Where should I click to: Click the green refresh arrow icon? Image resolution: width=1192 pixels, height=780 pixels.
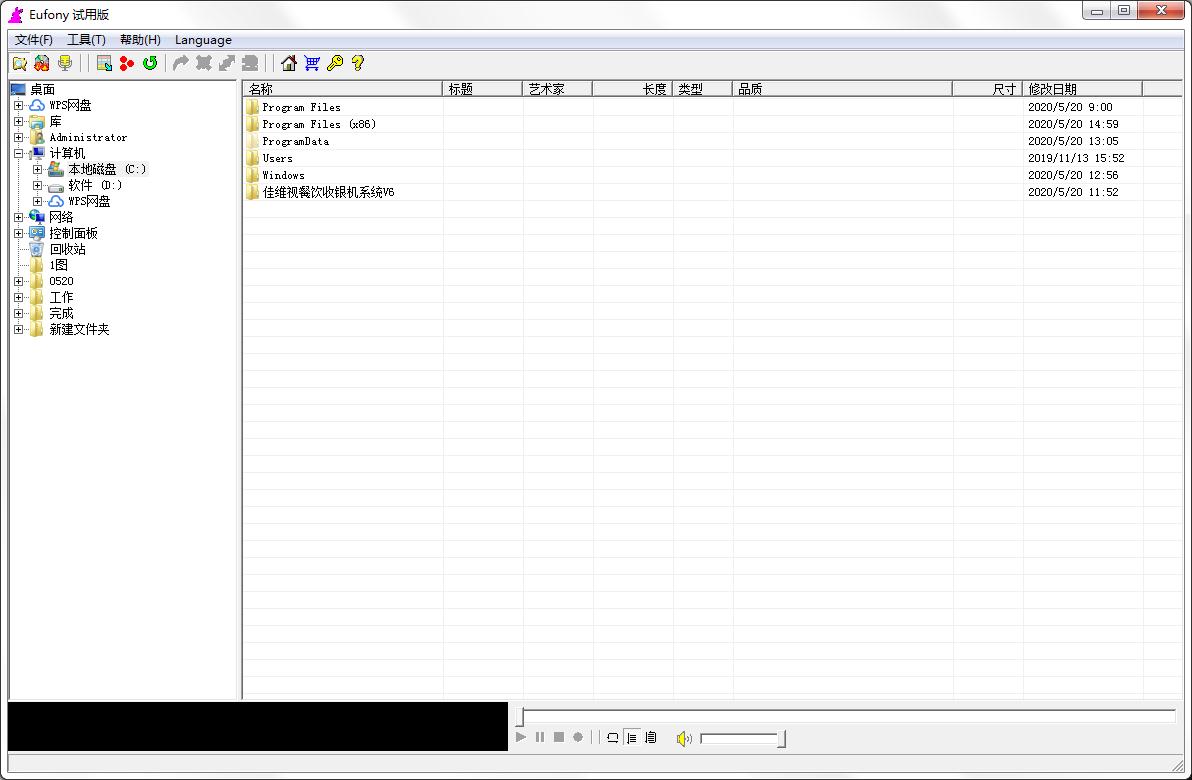150,63
